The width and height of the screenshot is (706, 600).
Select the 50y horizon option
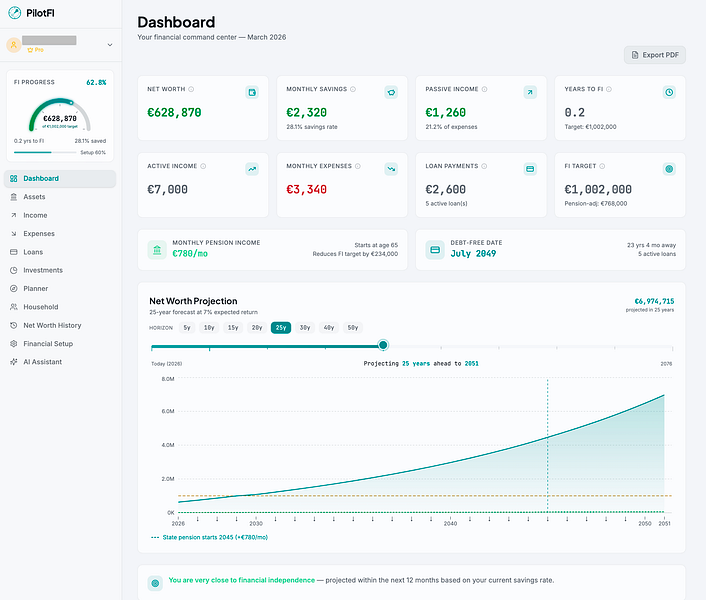point(353,328)
